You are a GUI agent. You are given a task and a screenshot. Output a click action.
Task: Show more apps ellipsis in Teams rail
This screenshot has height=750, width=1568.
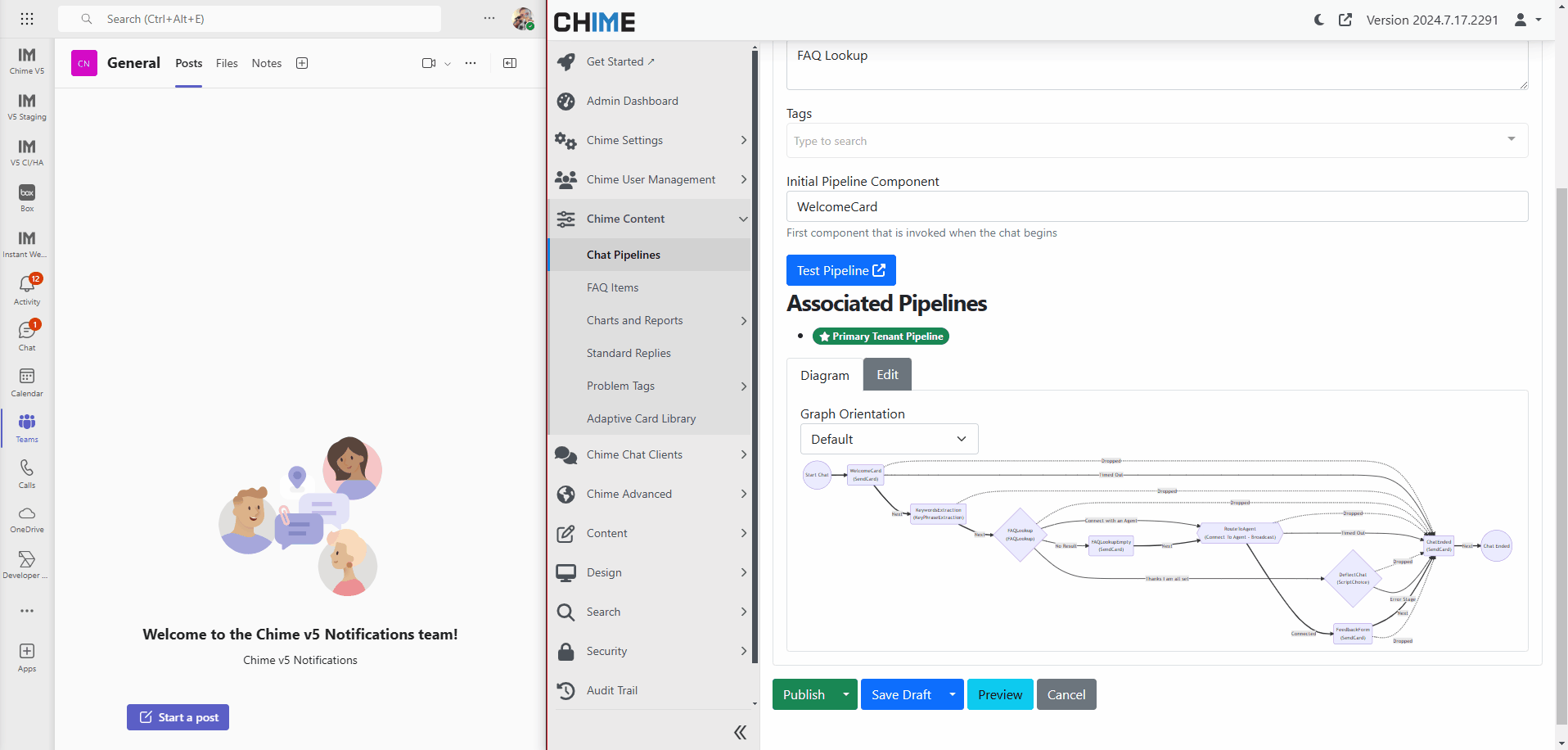point(27,611)
